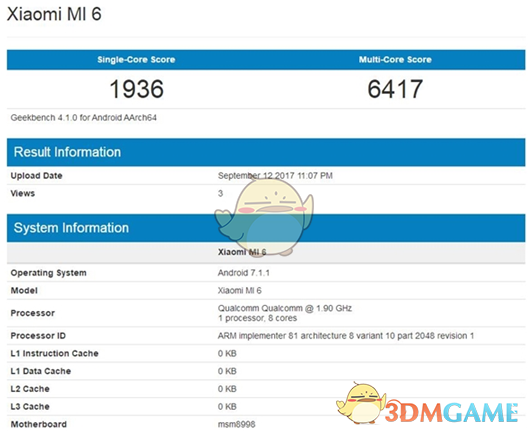
Task: Click the Model value Xiaomi MI 6
Action: [240, 291]
